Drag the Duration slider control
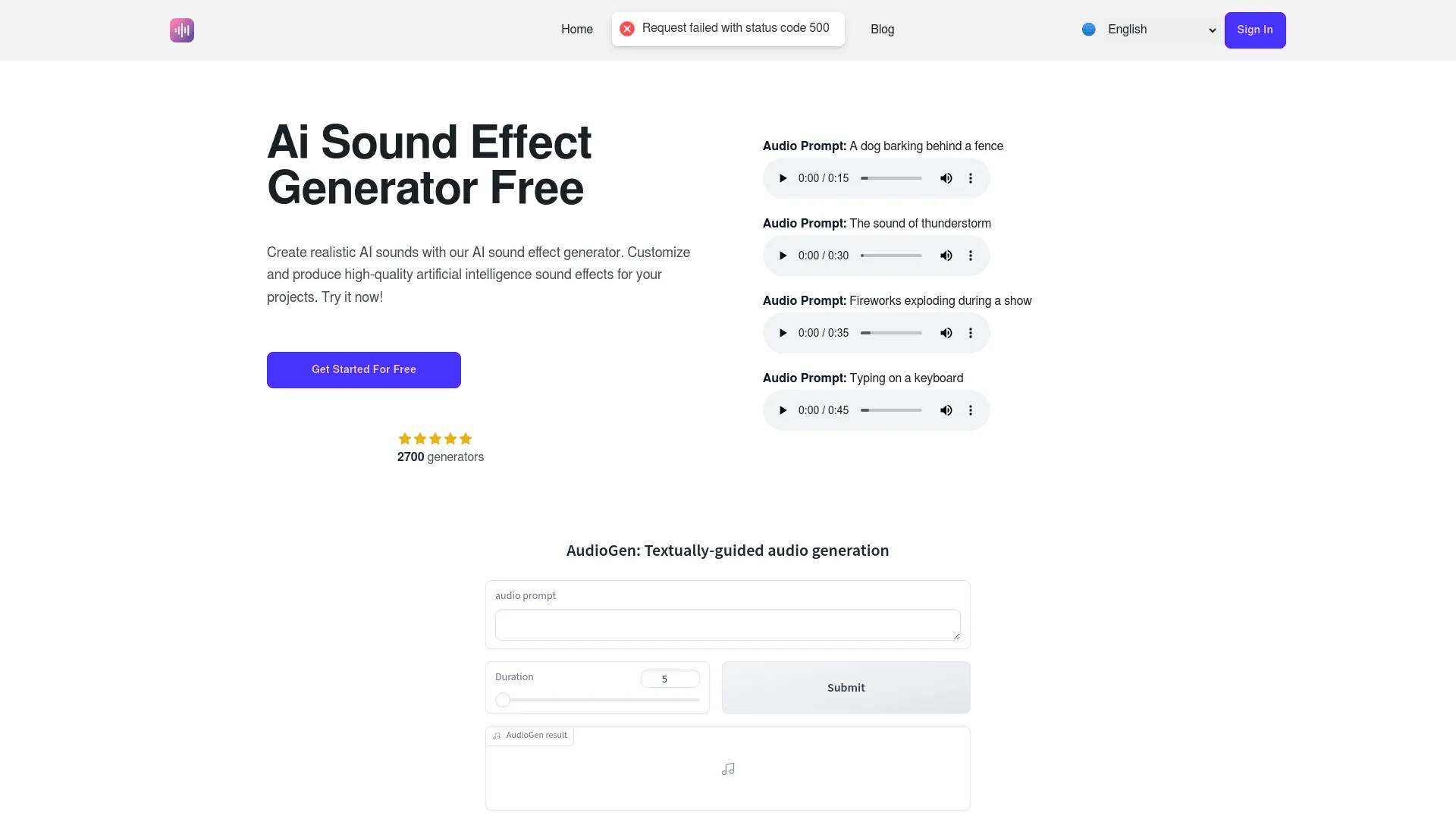The height and width of the screenshot is (819, 1456). [x=503, y=699]
